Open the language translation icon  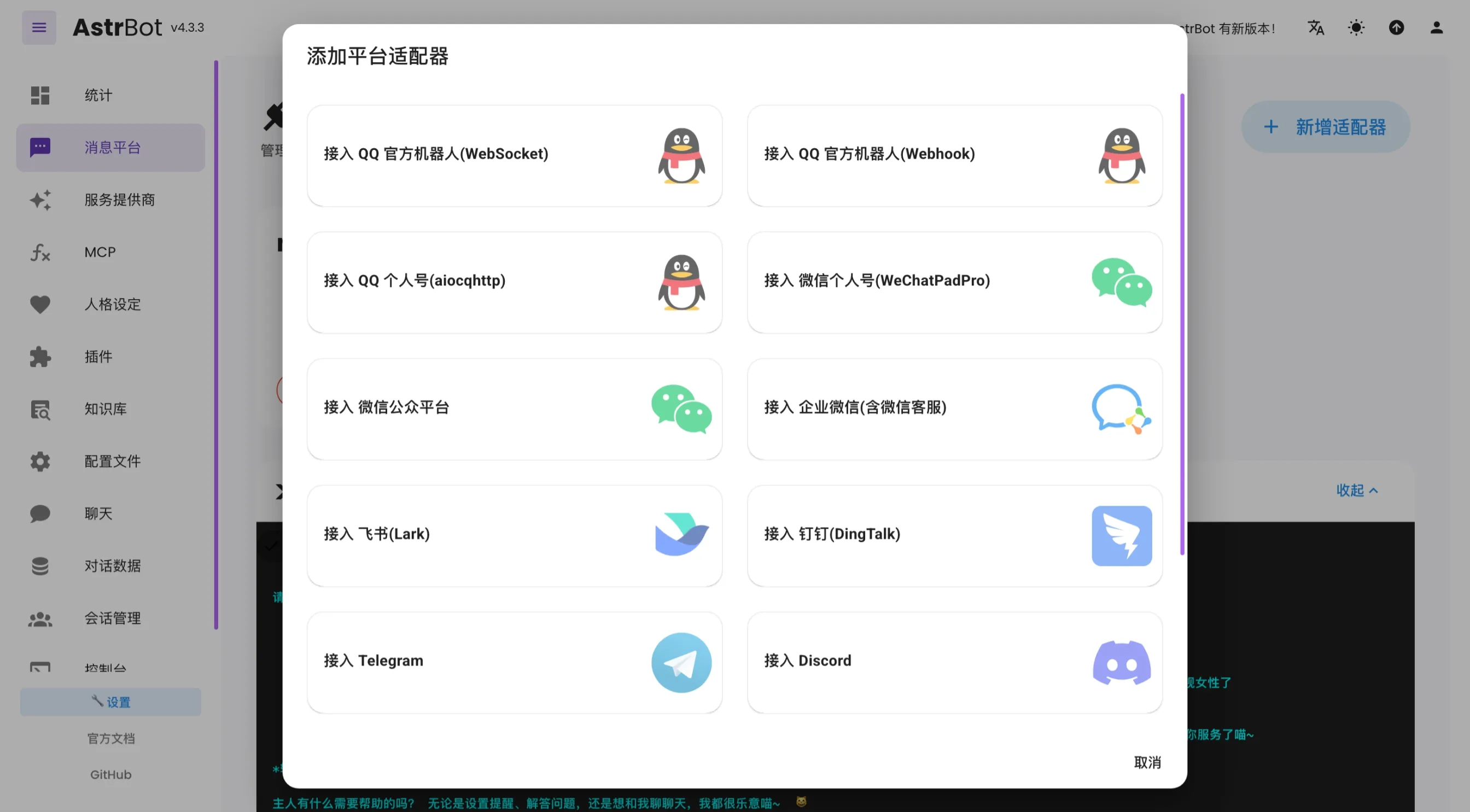1316,27
